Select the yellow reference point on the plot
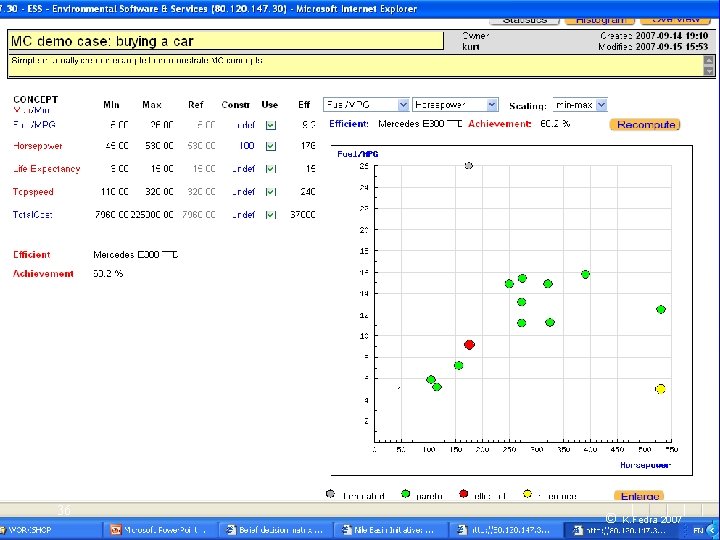Screen dimensions: 720x540 tap(661, 389)
